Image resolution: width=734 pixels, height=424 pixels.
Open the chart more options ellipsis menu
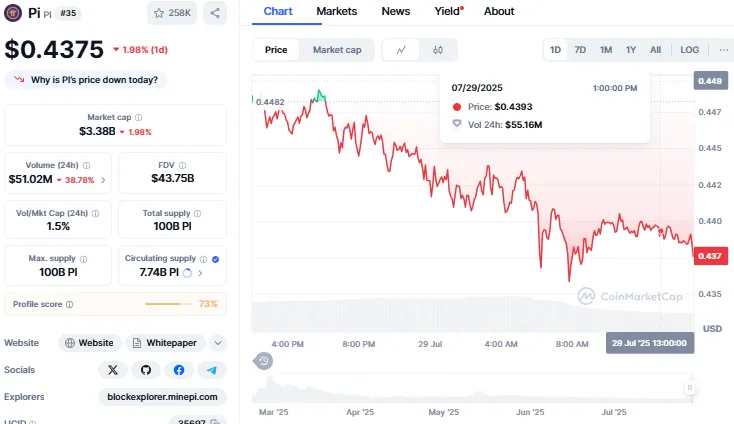pos(723,50)
